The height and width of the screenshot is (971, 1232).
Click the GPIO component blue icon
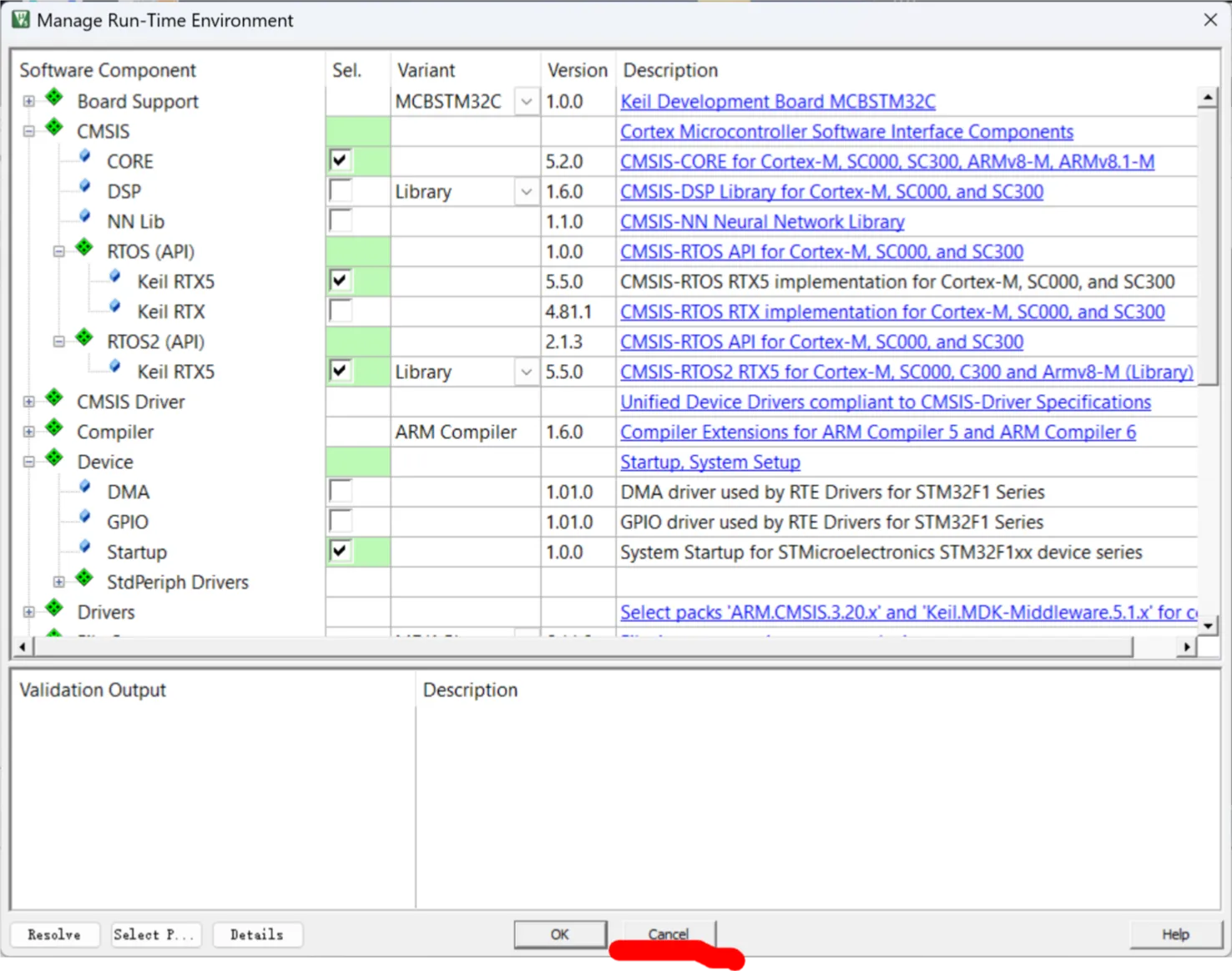[x=85, y=518]
